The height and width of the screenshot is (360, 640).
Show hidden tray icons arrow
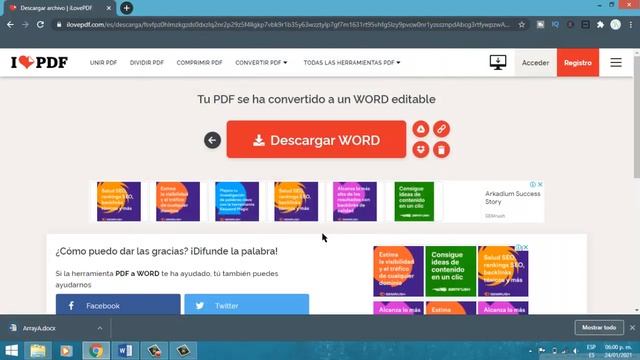(530, 351)
